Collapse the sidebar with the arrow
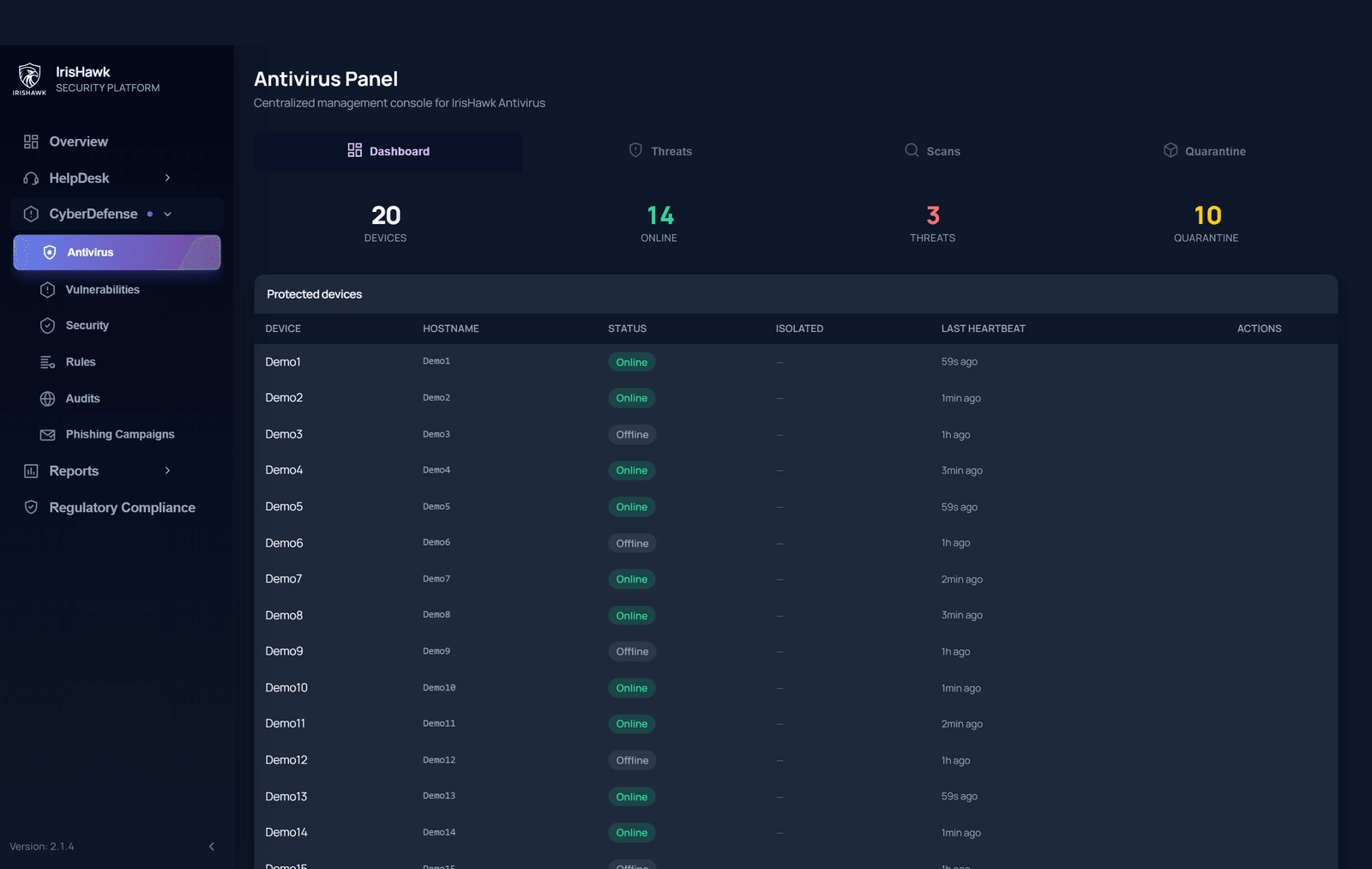 pyautogui.click(x=212, y=847)
